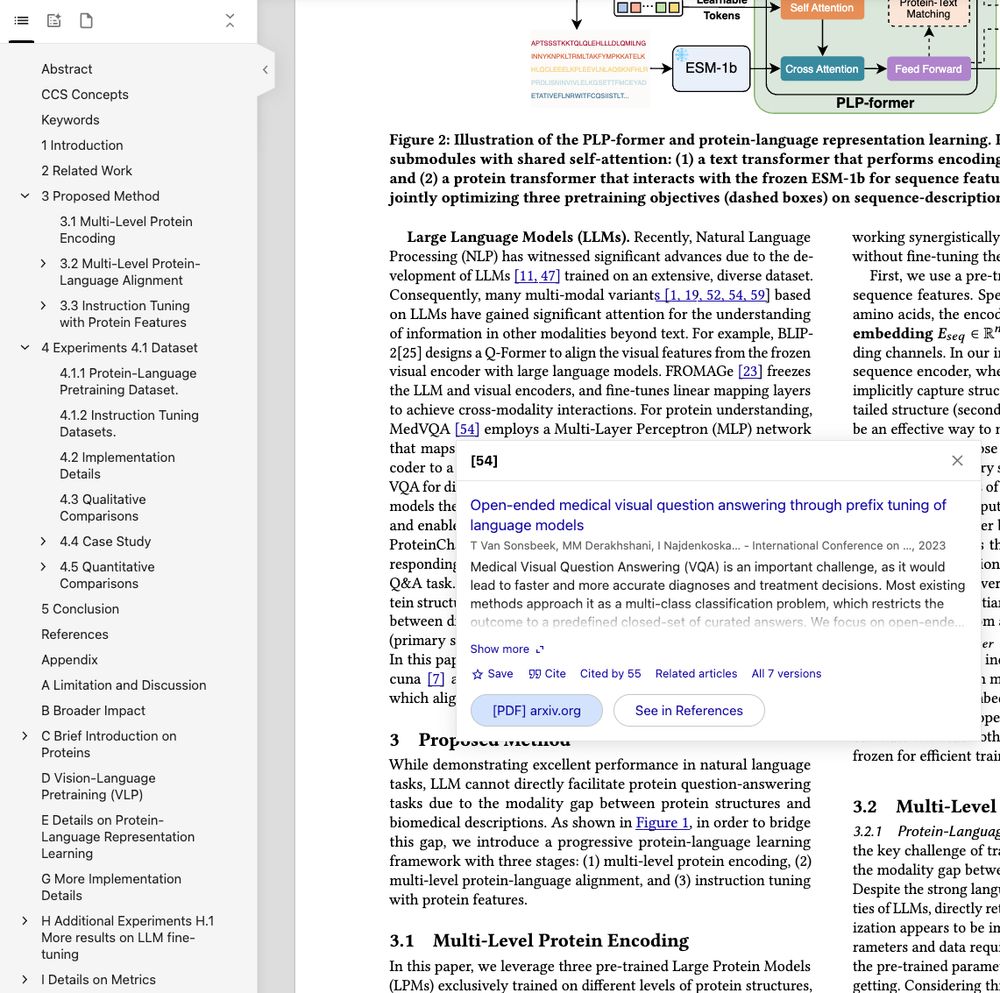The width and height of the screenshot is (1000, 993).
Task: Expand 3.3 Instruction Tuning section
Action: click(x=43, y=305)
